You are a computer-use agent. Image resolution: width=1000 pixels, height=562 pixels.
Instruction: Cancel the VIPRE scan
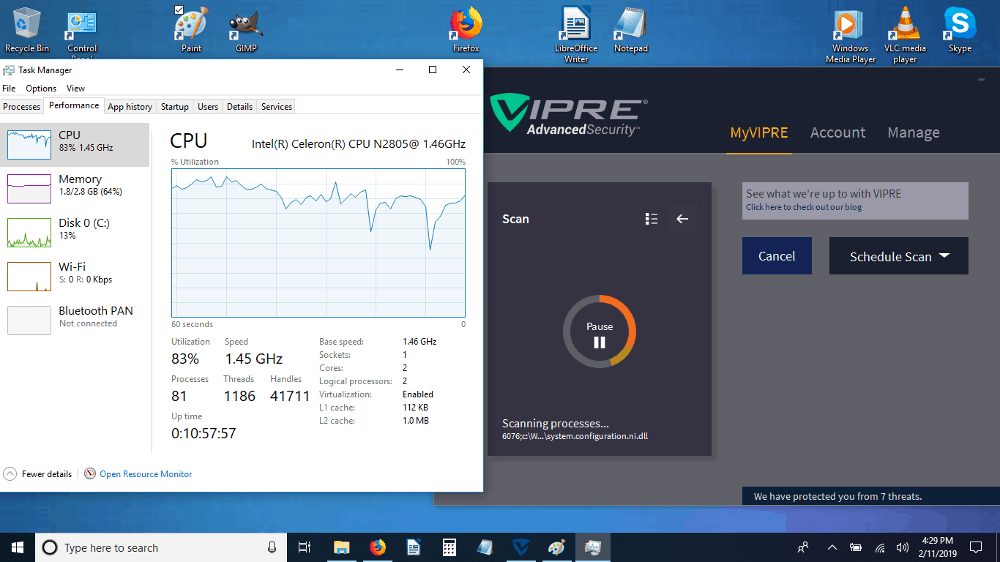[x=776, y=256]
